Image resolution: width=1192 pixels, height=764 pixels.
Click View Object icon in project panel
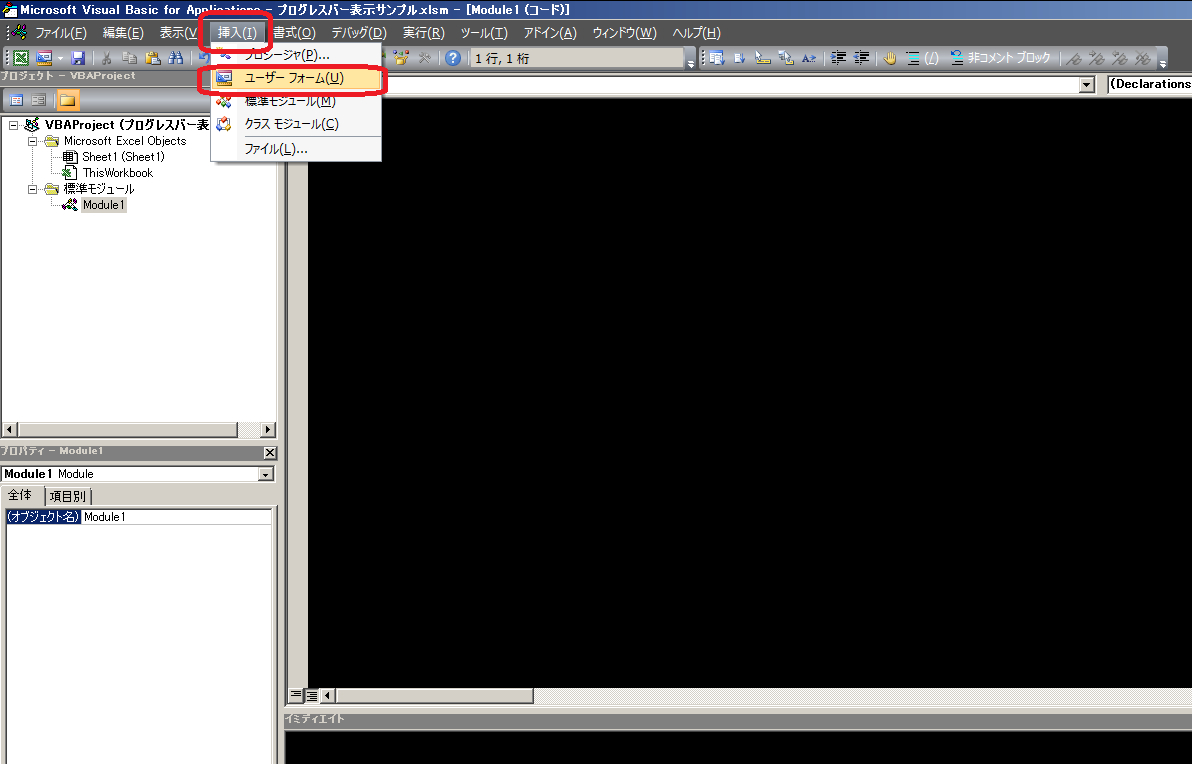pyautogui.click(x=40, y=100)
